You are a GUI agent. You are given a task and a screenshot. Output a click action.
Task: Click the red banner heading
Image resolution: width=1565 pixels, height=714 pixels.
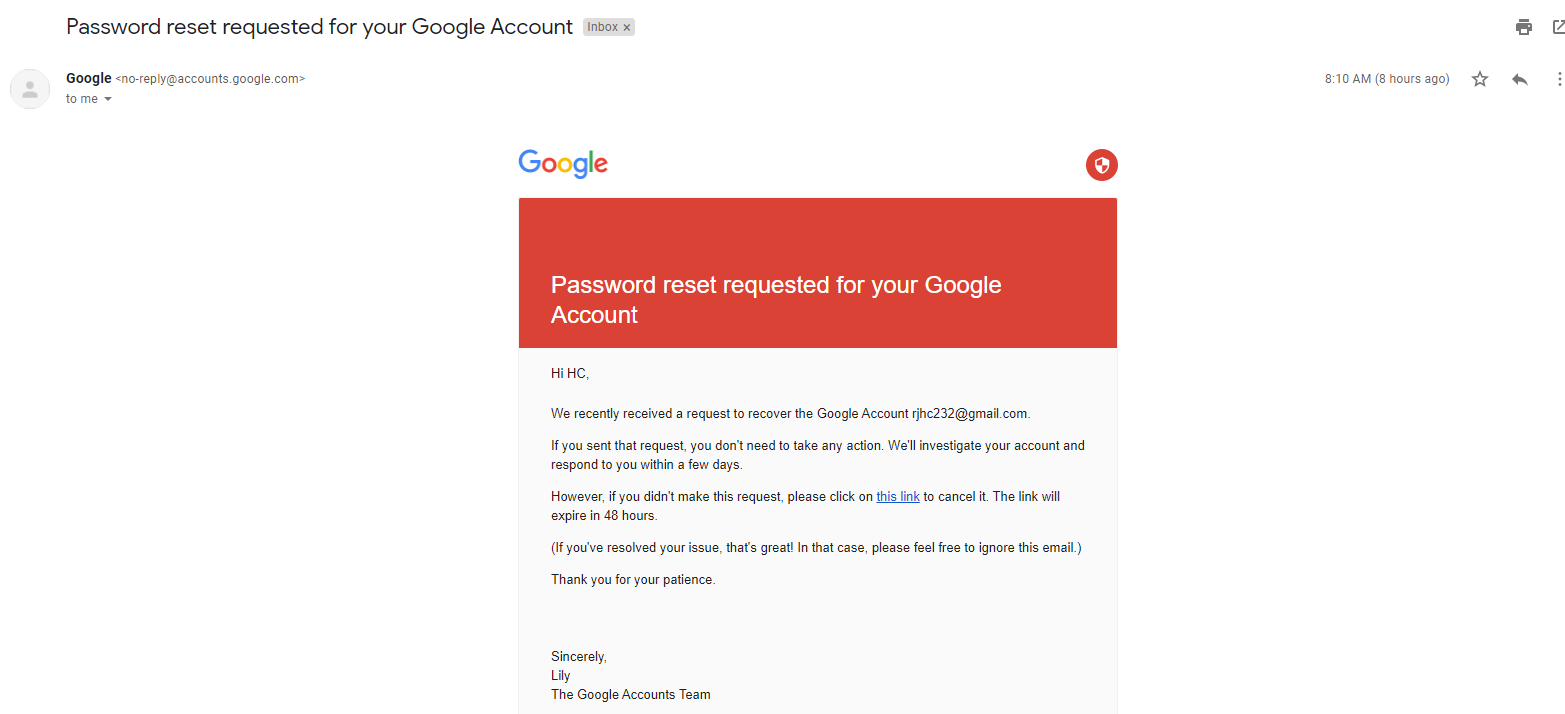[x=776, y=299]
